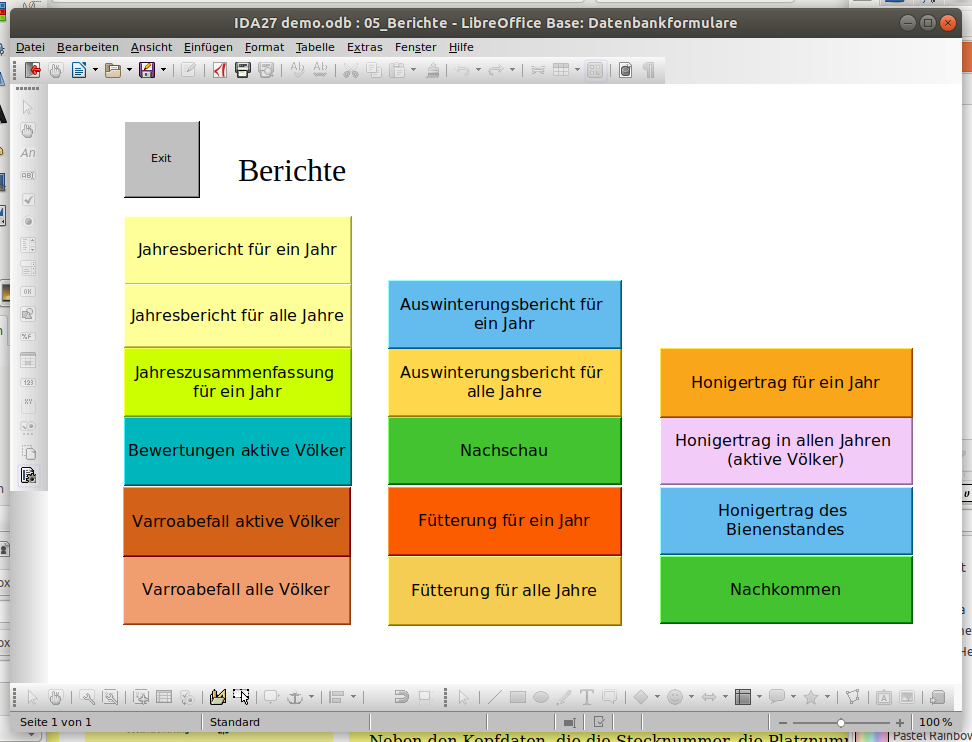The image size is (972, 742).
Task: Click the Redo arrow icon
Action: click(x=496, y=70)
